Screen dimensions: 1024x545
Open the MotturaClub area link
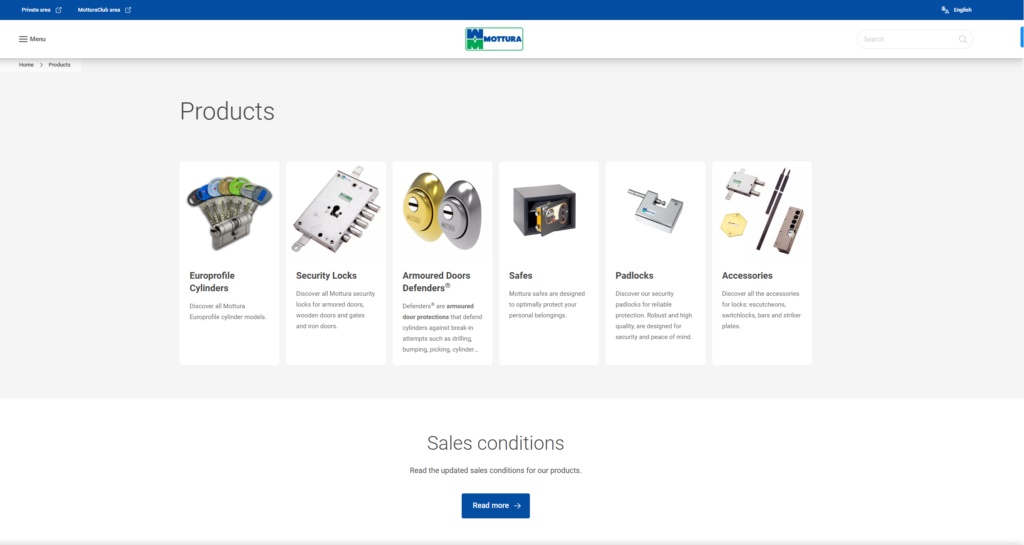coord(99,10)
